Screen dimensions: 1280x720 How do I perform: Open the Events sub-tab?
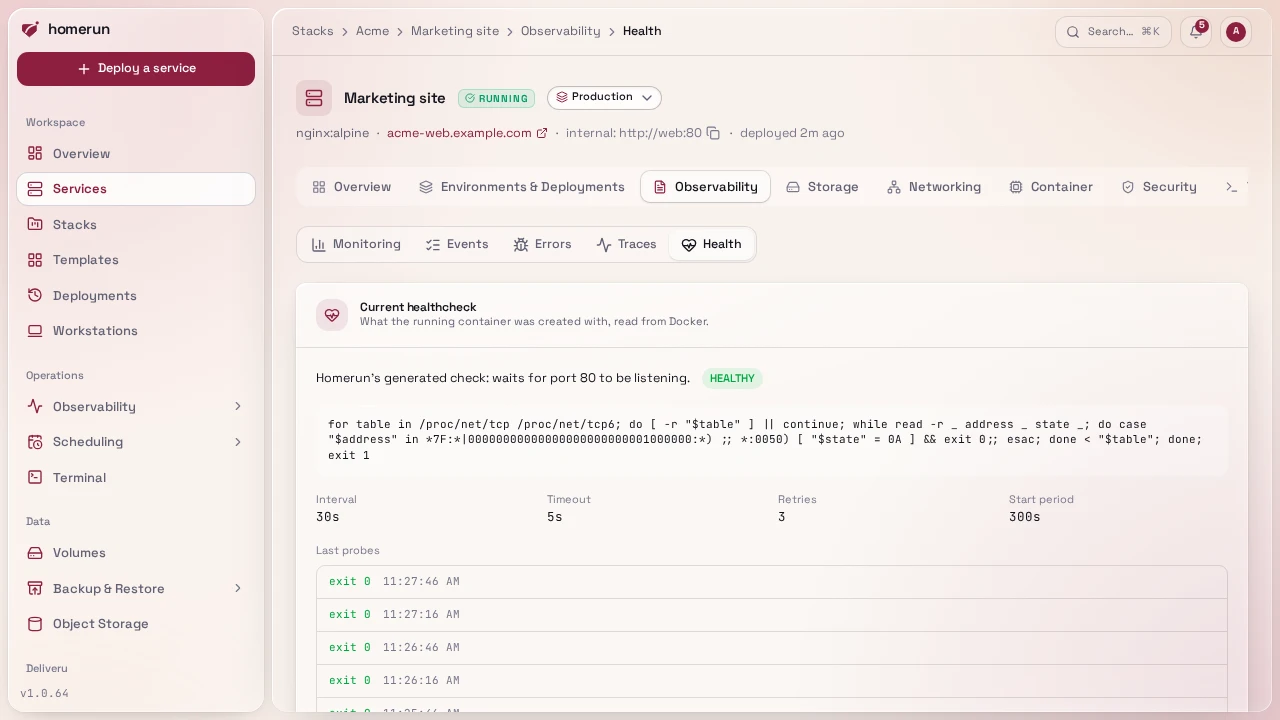click(x=457, y=245)
